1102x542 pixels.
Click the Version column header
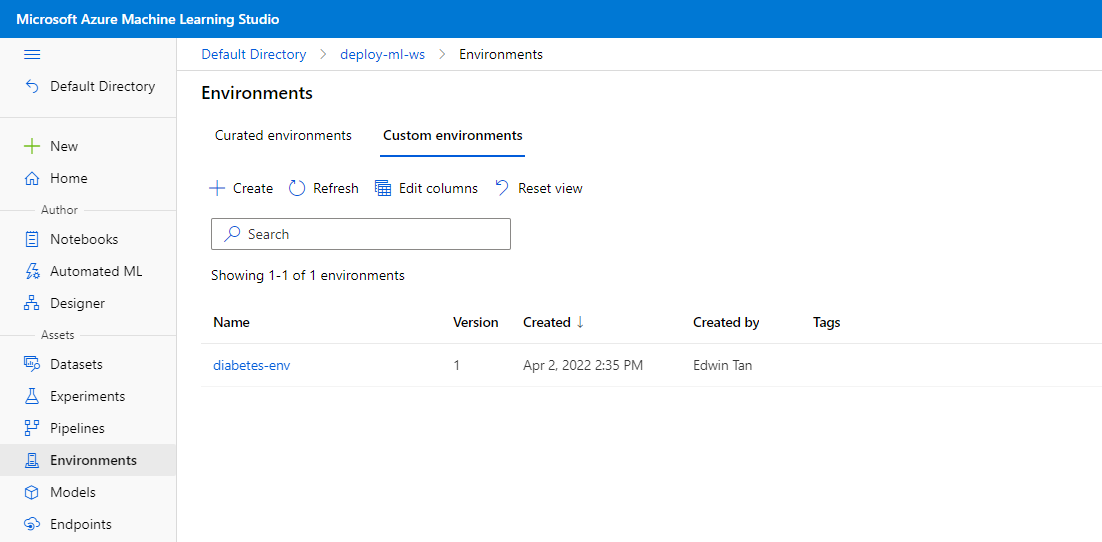click(x=475, y=322)
